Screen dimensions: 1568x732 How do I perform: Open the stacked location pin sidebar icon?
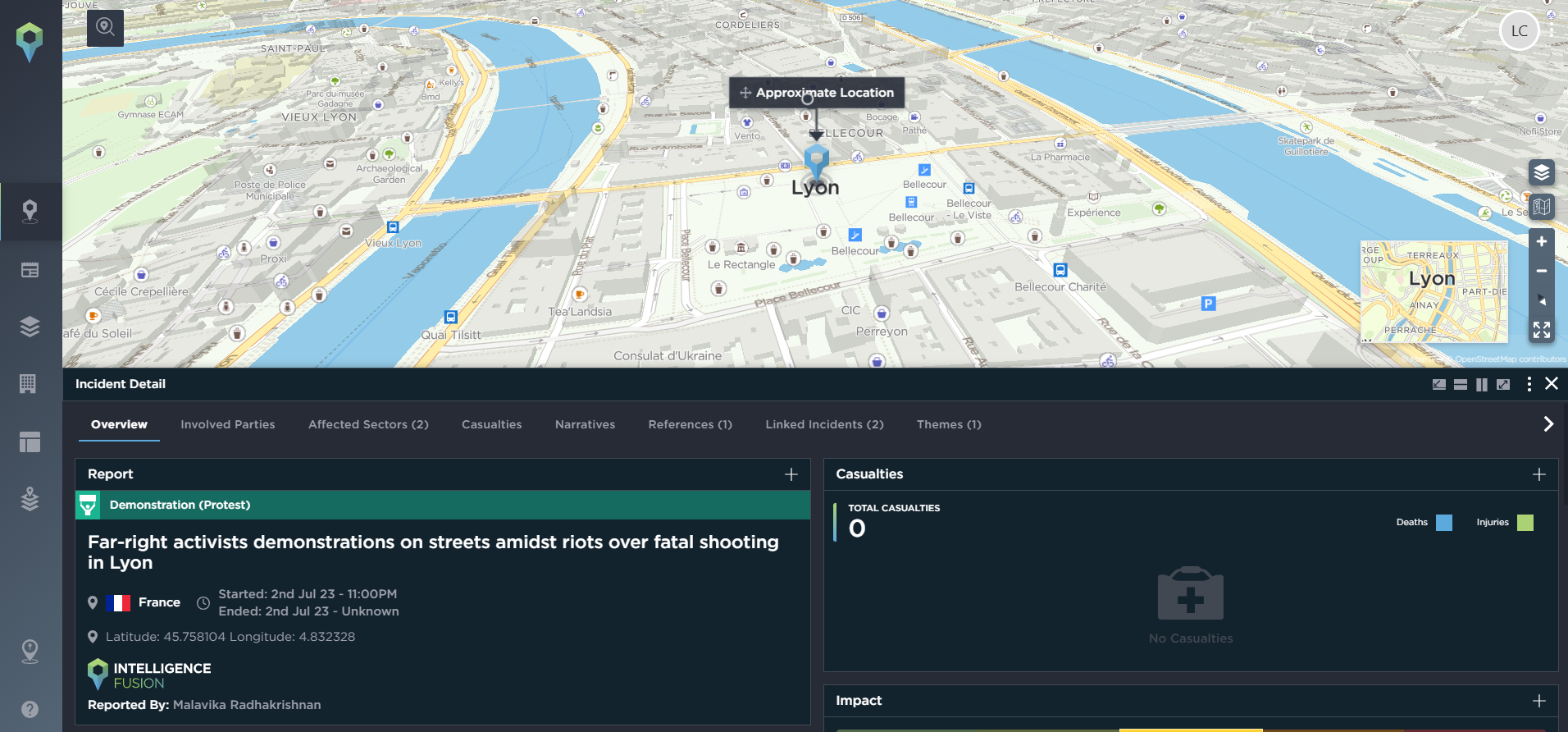(30, 499)
